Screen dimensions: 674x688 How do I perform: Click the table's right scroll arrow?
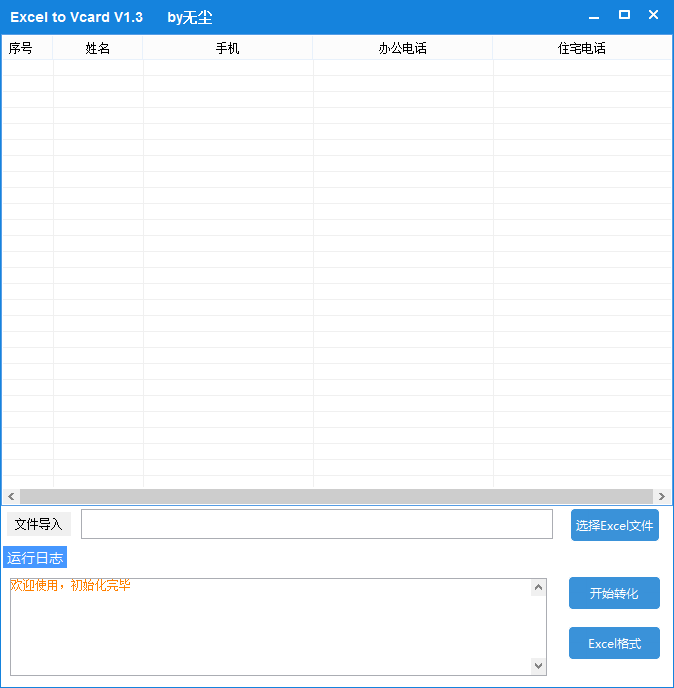click(662, 496)
